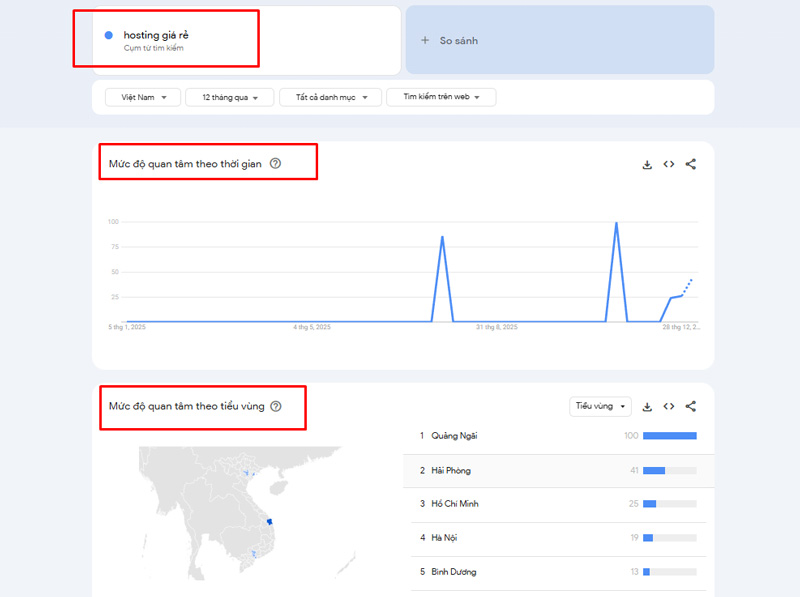Open help icon beside Mức độ quan tâm theo tiểu vùng

click(x=276, y=406)
